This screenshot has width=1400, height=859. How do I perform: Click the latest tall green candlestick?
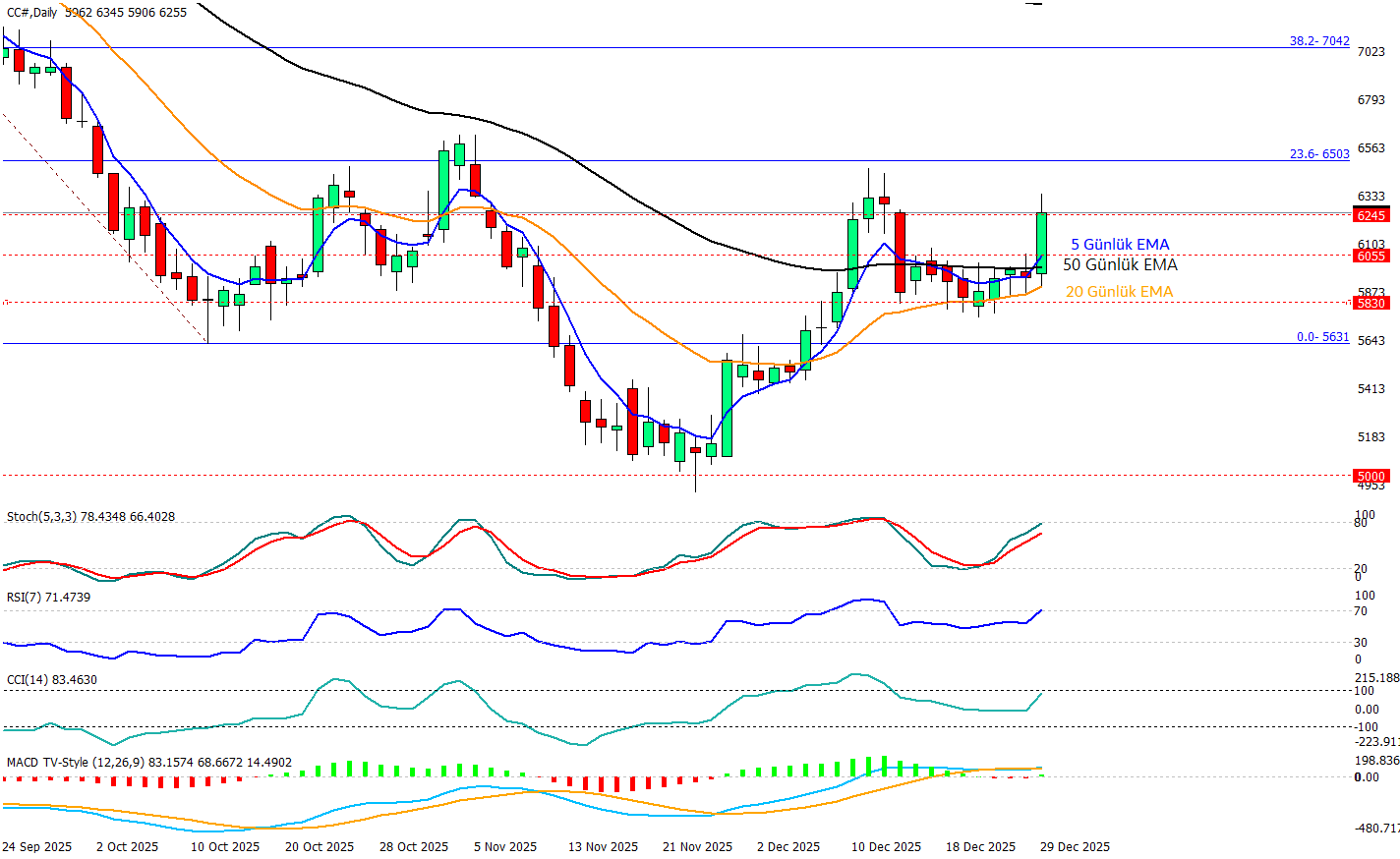point(1041,243)
